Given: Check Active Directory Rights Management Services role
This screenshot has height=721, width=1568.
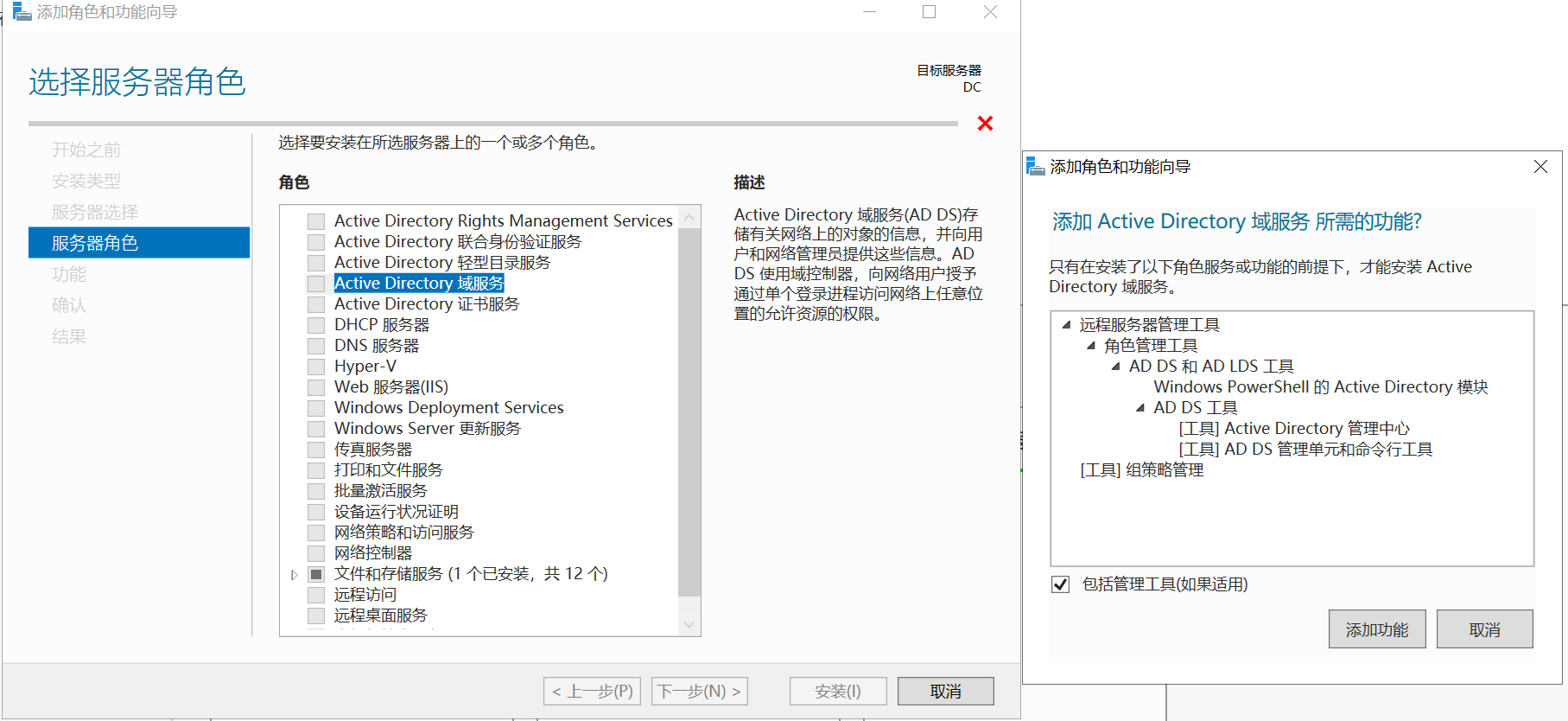Looking at the screenshot, I should (316, 221).
